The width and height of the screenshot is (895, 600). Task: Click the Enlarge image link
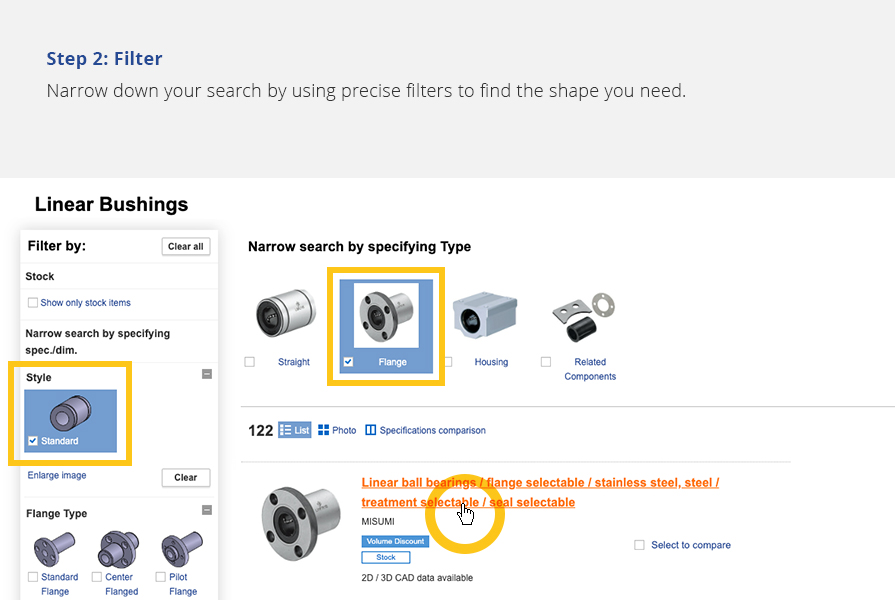[57, 475]
